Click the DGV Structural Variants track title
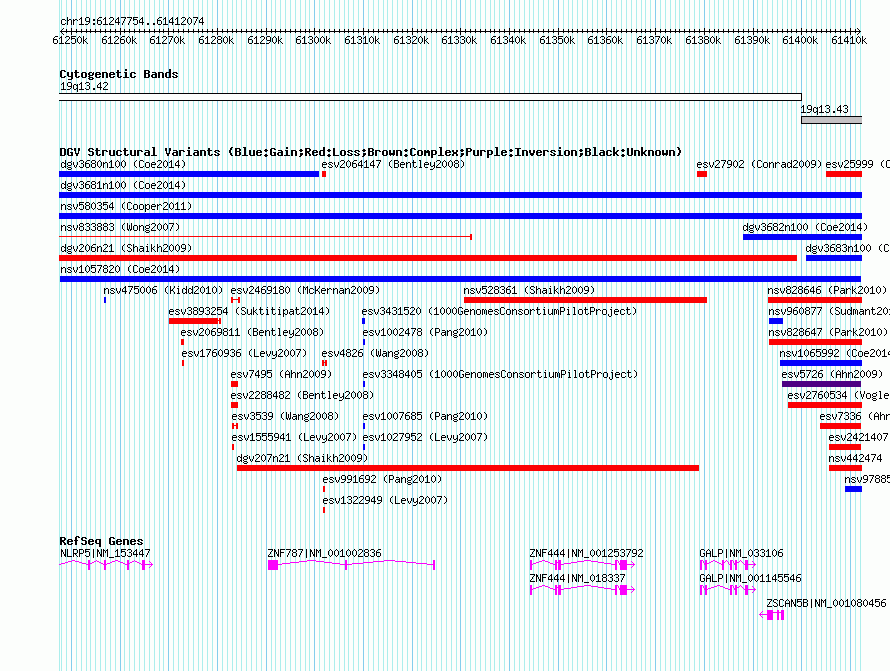Screen dimensions: 890x671 [370, 152]
